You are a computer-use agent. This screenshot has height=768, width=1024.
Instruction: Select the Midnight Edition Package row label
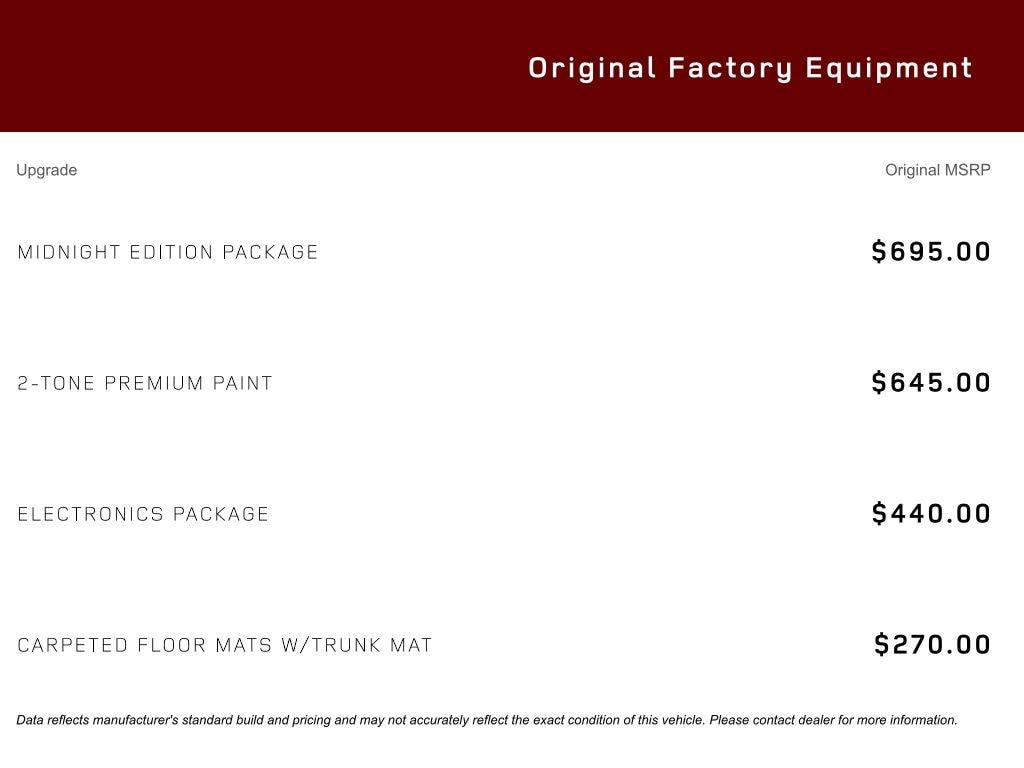(x=168, y=252)
